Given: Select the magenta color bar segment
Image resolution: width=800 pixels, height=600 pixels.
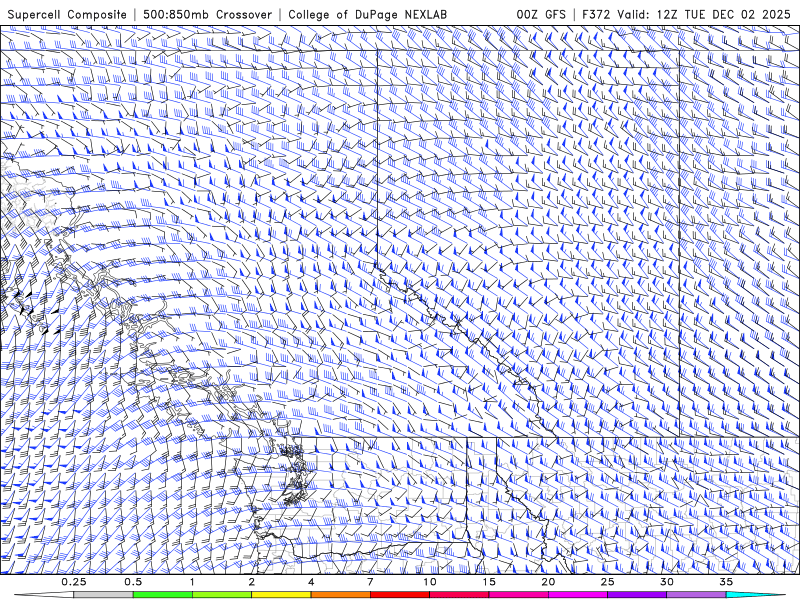Looking at the screenshot, I should click(578, 594).
